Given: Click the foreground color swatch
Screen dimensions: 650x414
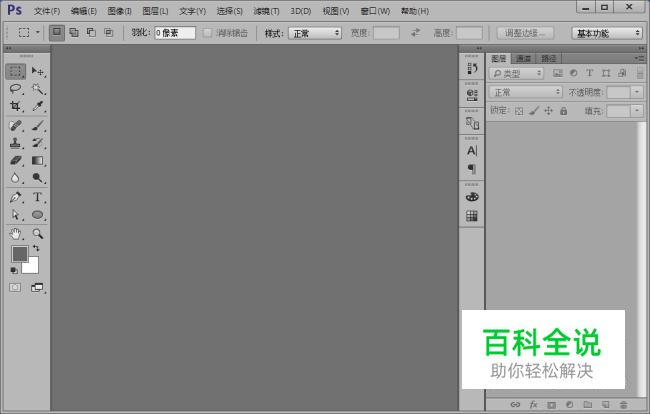Looking at the screenshot, I should pyautogui.click(x=19, y=254).
